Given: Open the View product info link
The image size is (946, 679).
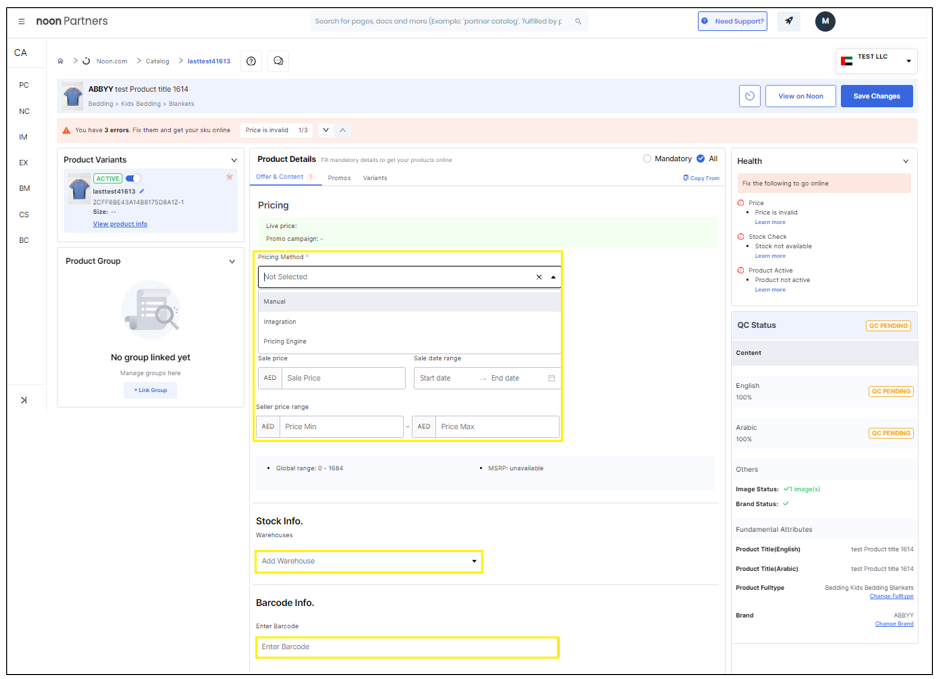Looking at the screenshot, I should coord(120,224).
